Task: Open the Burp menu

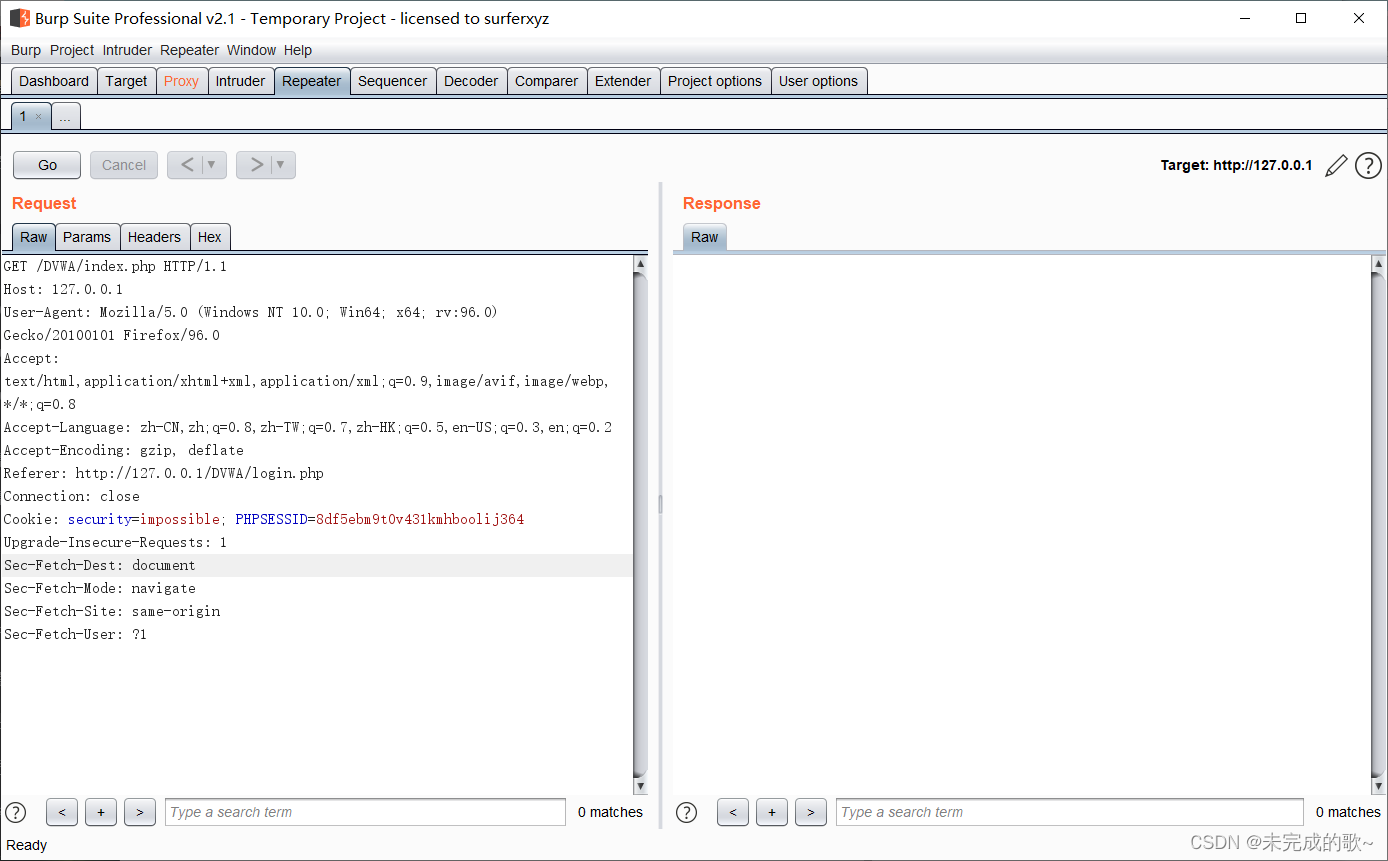Action: [x=26, y=50]
